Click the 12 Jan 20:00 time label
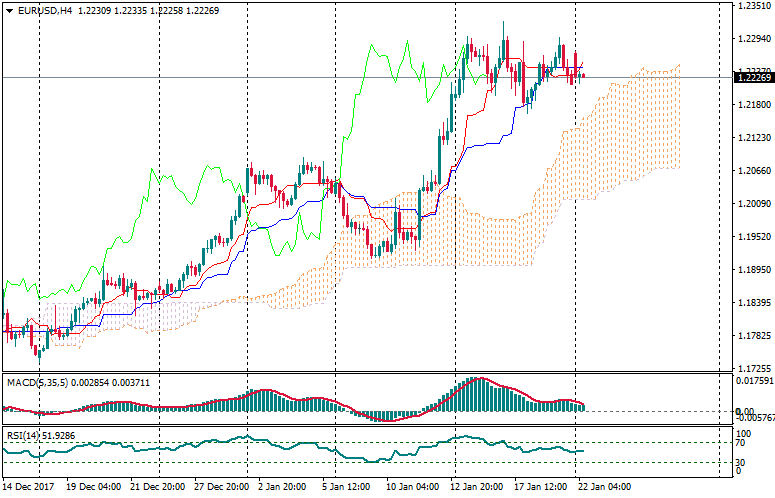775x498 pixels. click(477, 487)
